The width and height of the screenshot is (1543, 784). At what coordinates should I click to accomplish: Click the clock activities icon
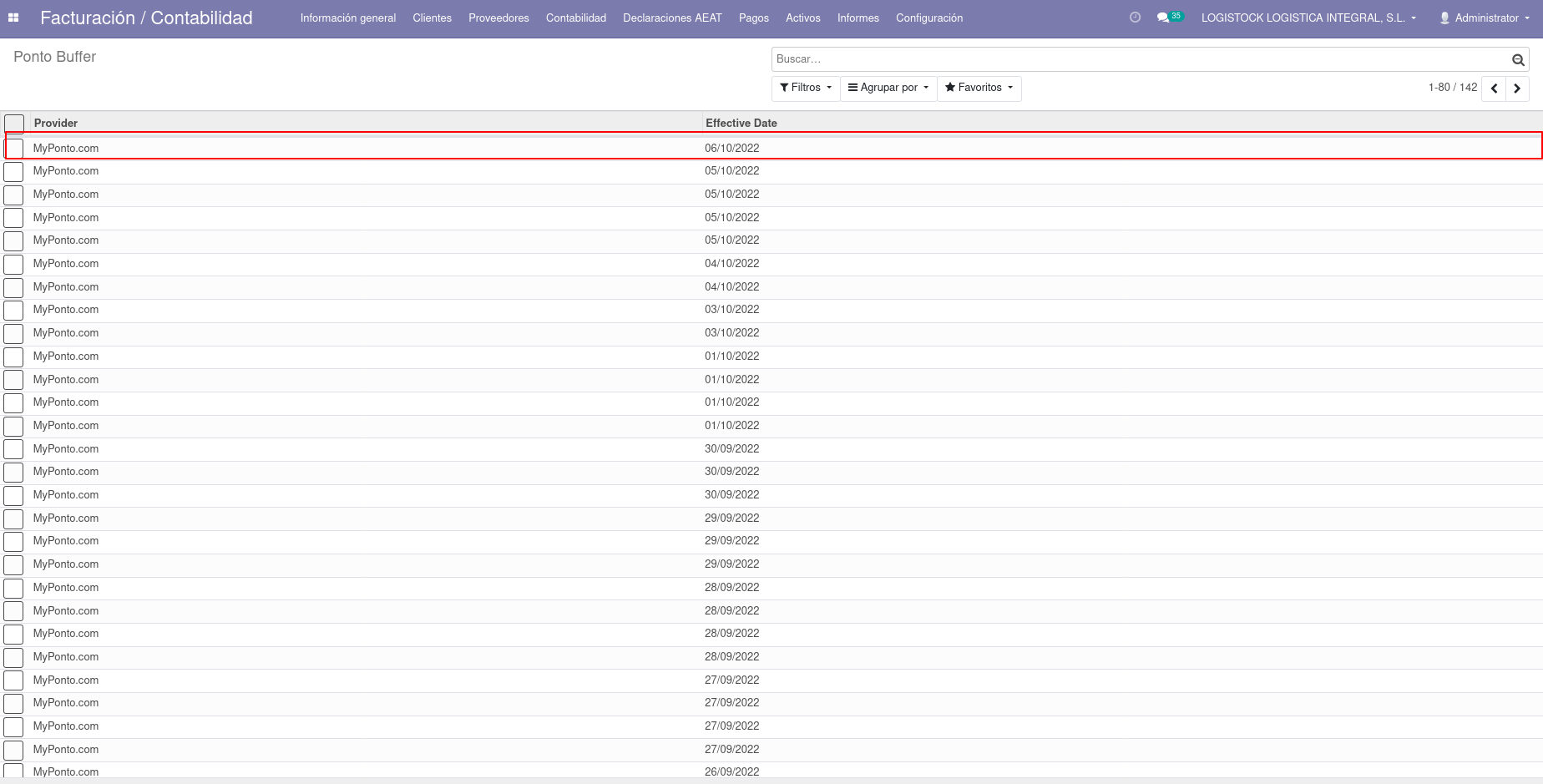tap(1134, 17)
